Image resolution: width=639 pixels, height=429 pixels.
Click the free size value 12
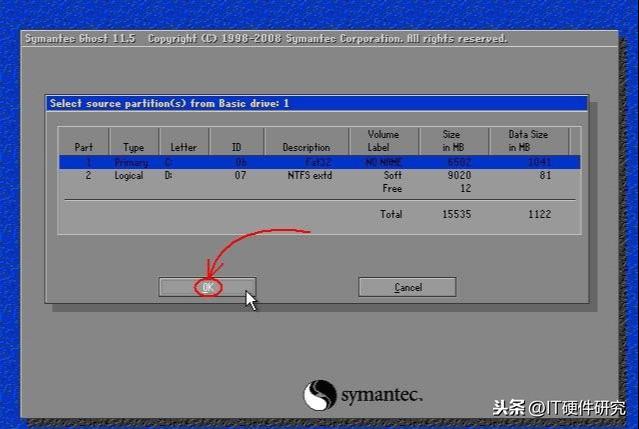465,189
